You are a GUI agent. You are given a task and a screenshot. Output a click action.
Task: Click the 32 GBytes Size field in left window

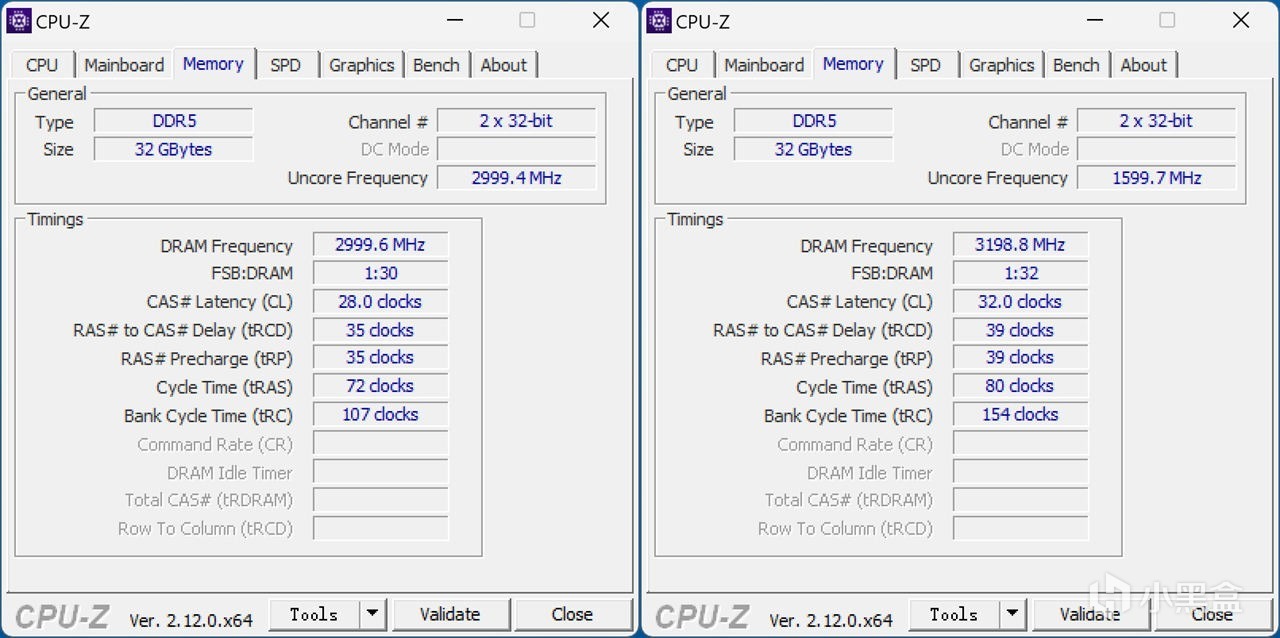174,149
